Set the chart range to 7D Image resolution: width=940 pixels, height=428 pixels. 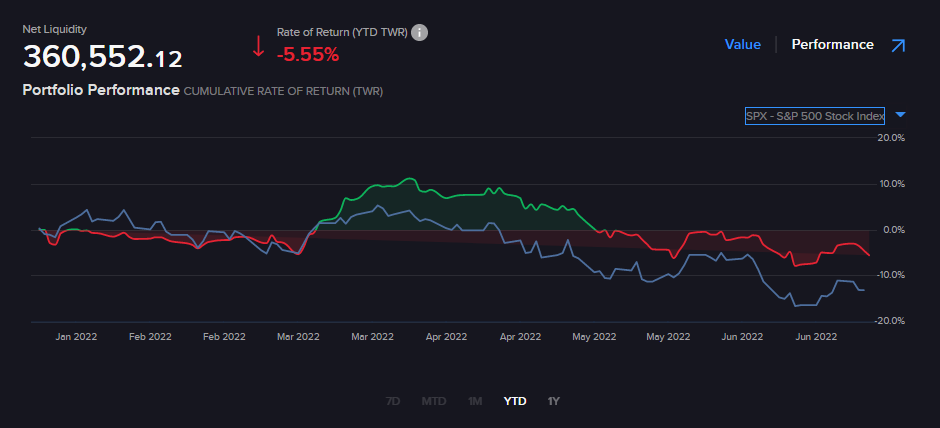point(393,401)
